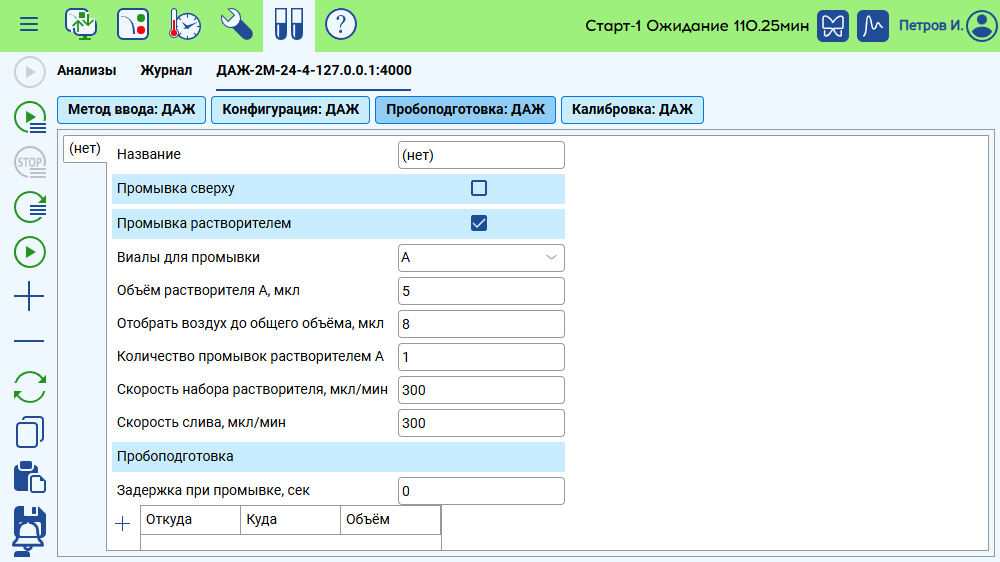1000x562 pixels.
Task: Click the chromatogram peak icon
Action: click(874, 25)
